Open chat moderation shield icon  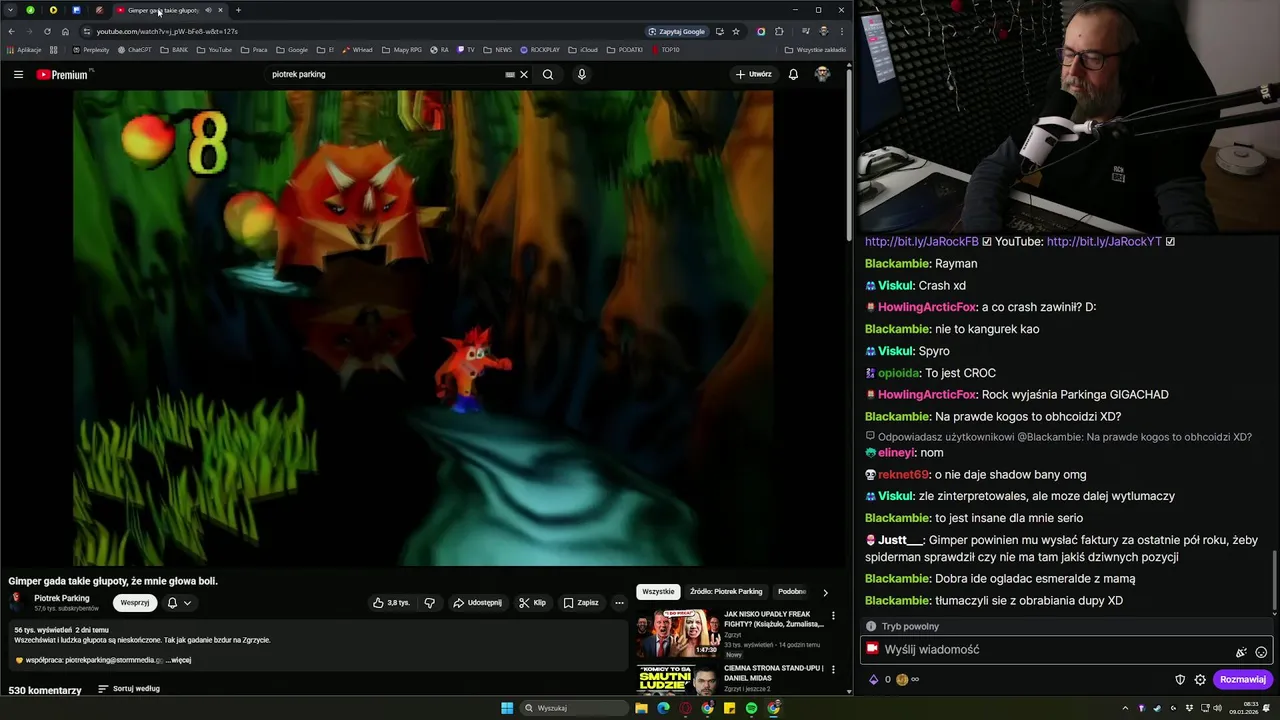click(1180, 680)
